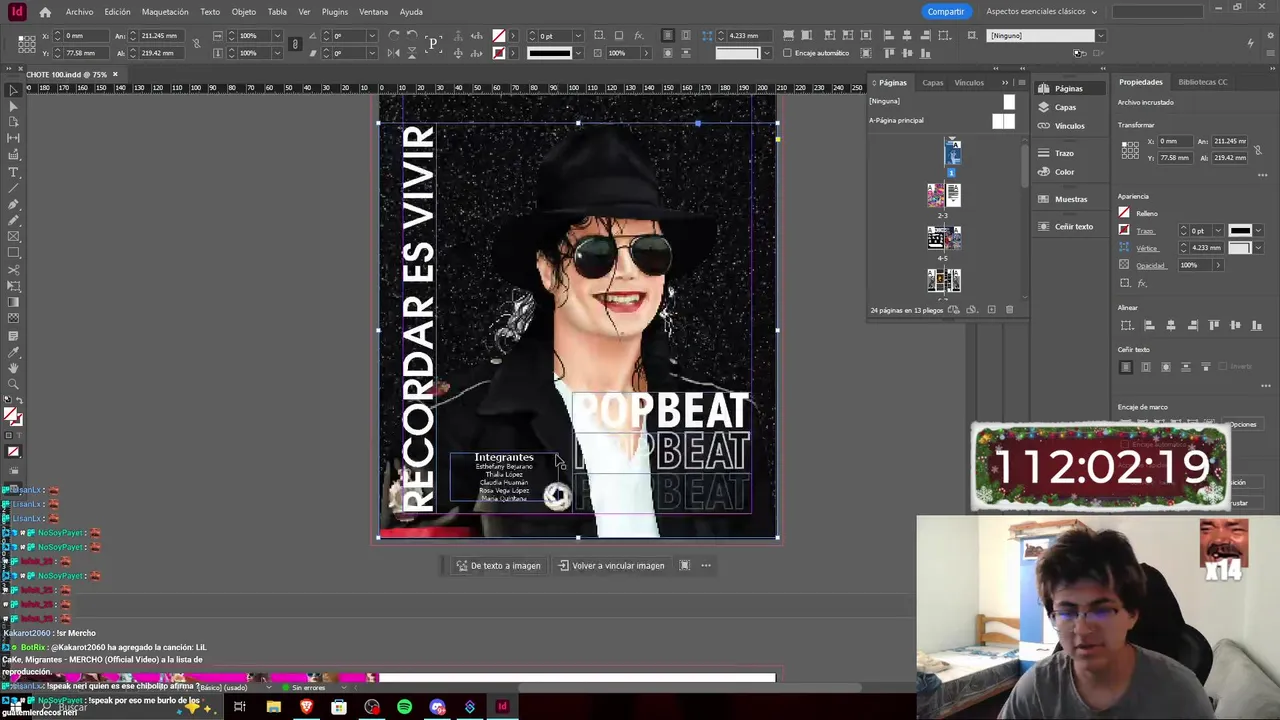Select the 2-3 spread thumbnail
Image resolution: width=1280 pixels, height=720 pixels.
[x=943, y=195]
